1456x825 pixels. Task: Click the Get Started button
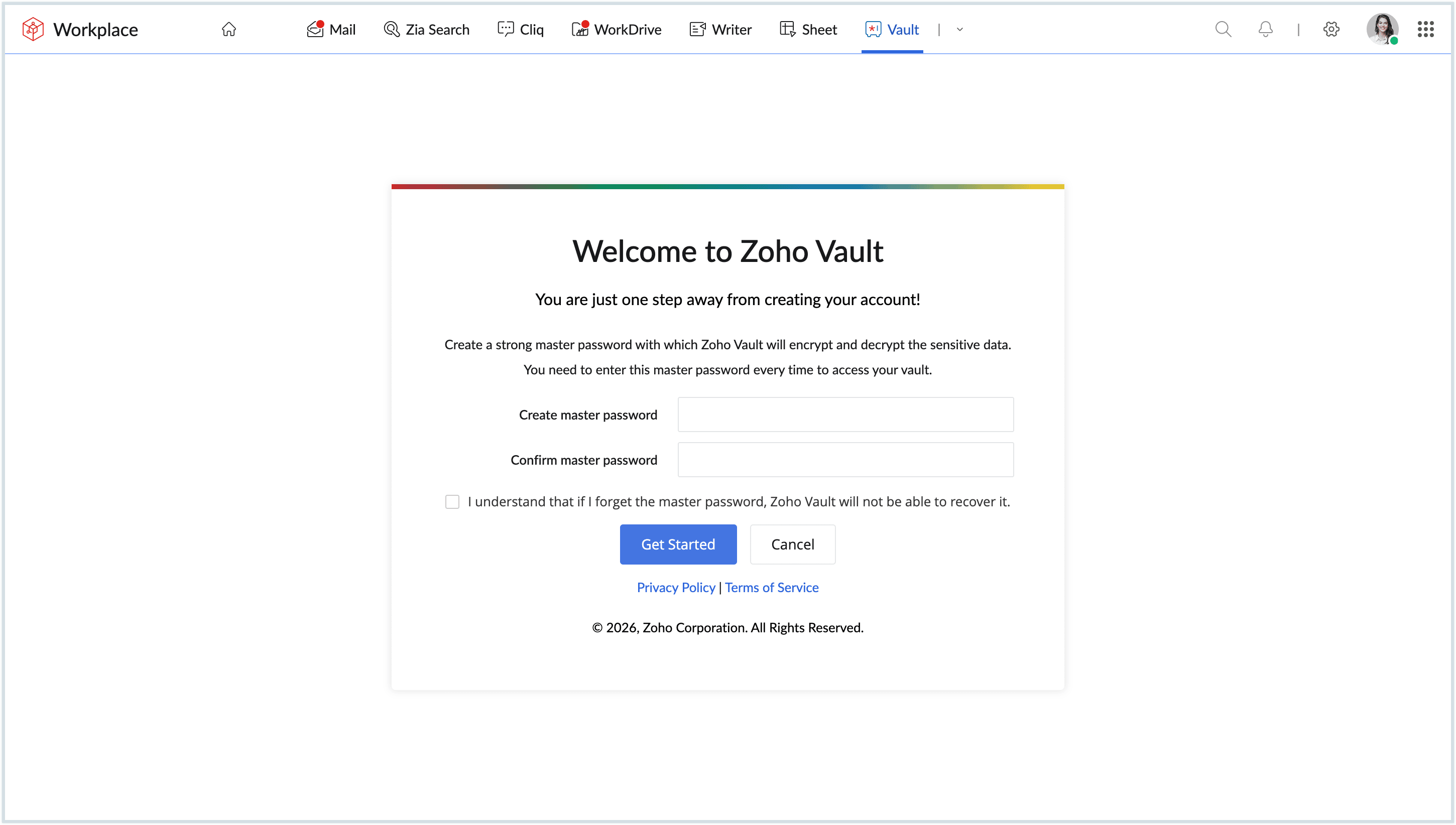tap(678, 544)
